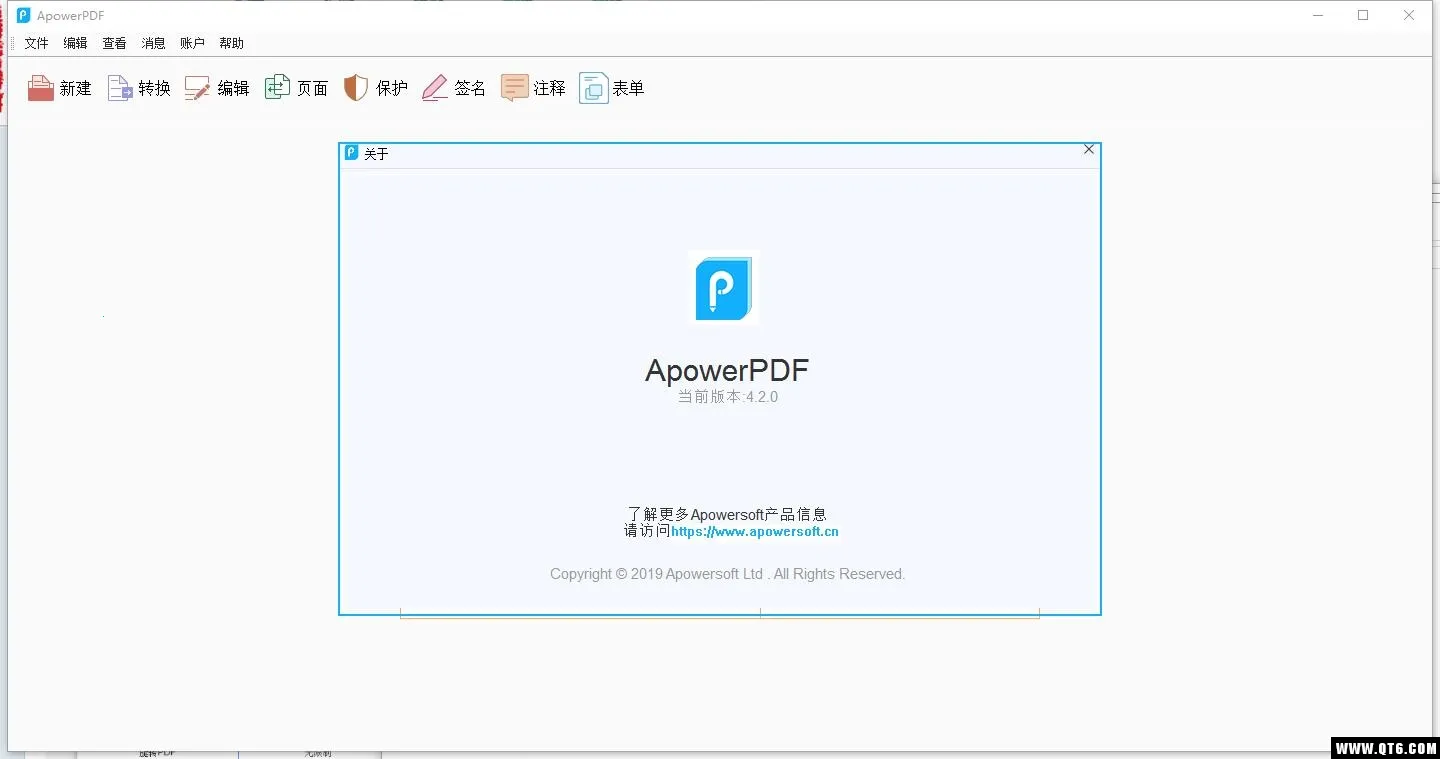Close the 关于 (About) dialog
This screenshot has width=1440, height=759.
point(1089,150)
